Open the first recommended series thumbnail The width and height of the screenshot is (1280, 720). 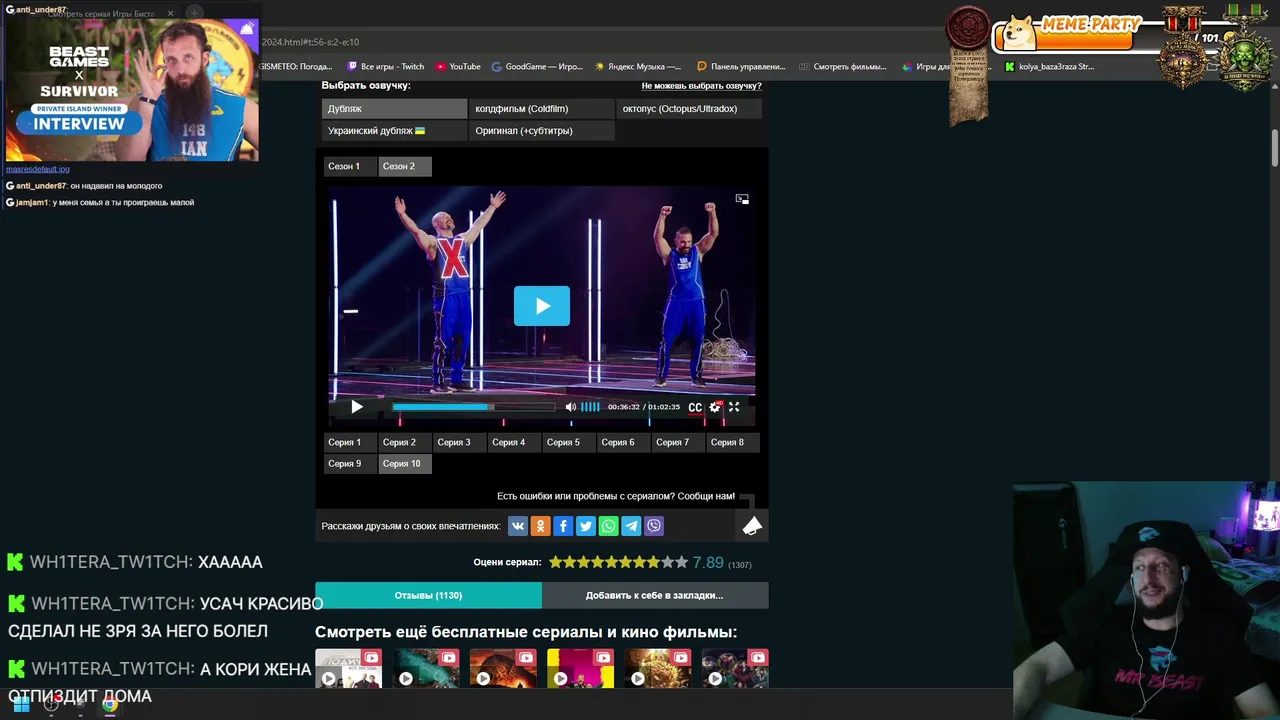point(348,669)
